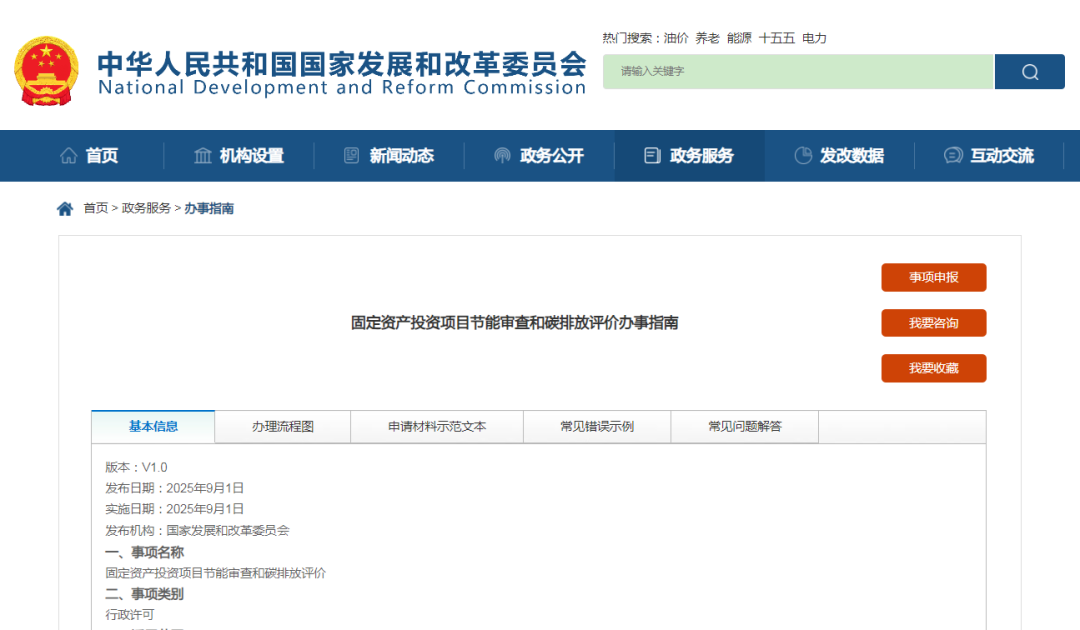Screen dimensions: 1080x630
Task: Go to 政务服务 in the breadcrumb
Action: tap(146, 208)
